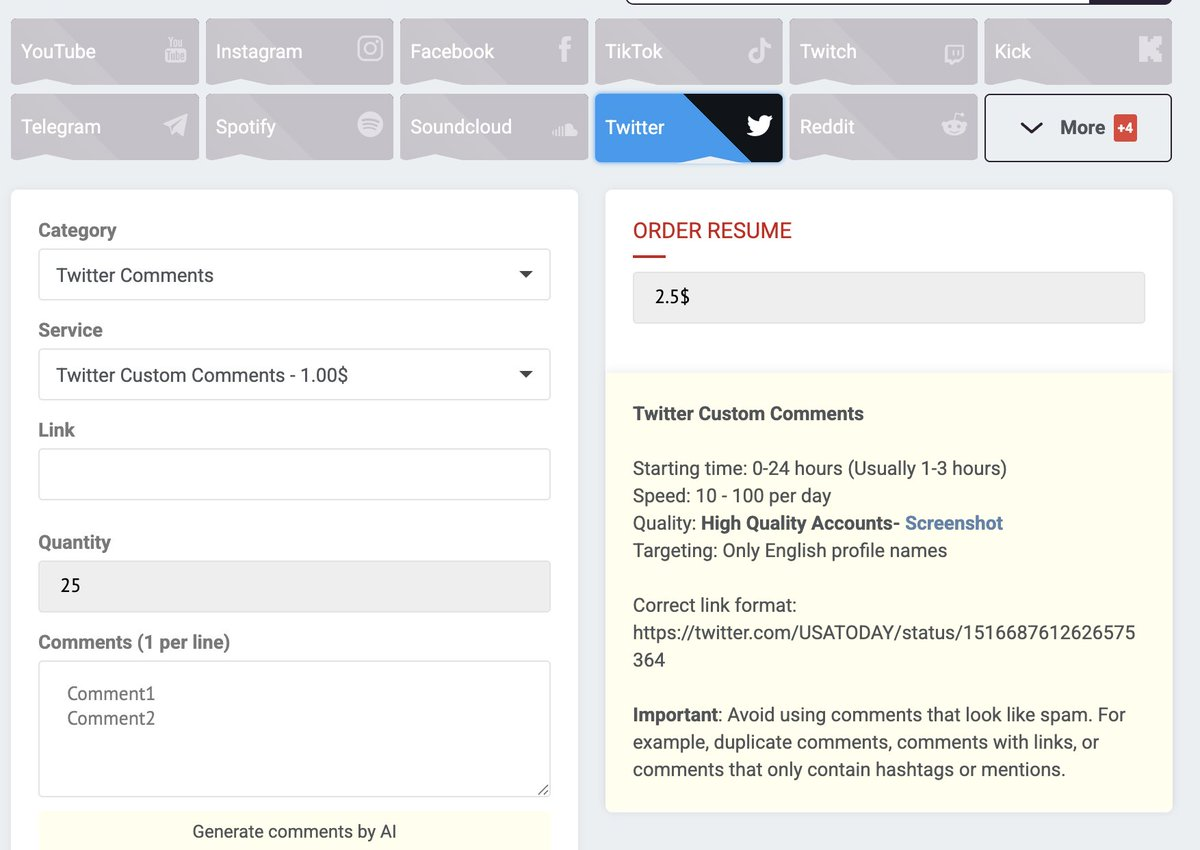1200x850 pixels.
Task: Switch to the Reddit tab
Action: (860, 127)
